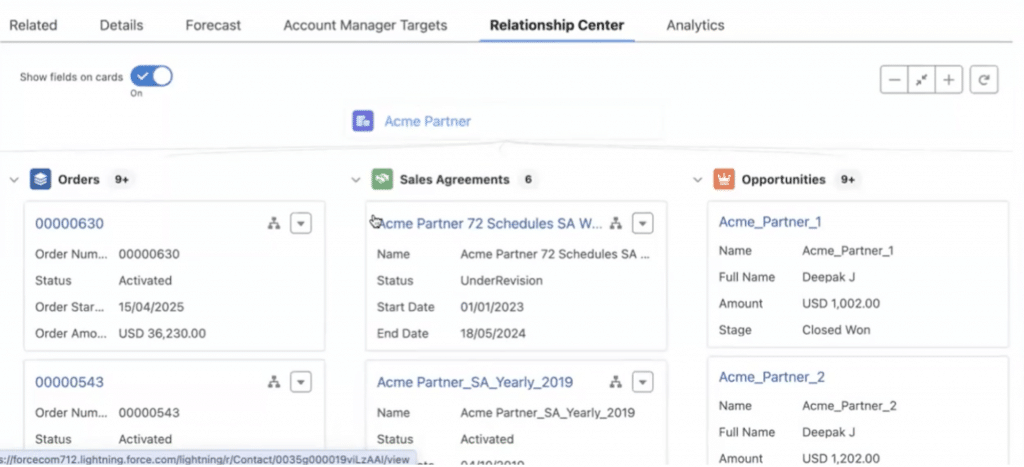Click the Acme Partner account icon
The width and height of the screenshot is (1024, 467).
(x=363, y=121)
